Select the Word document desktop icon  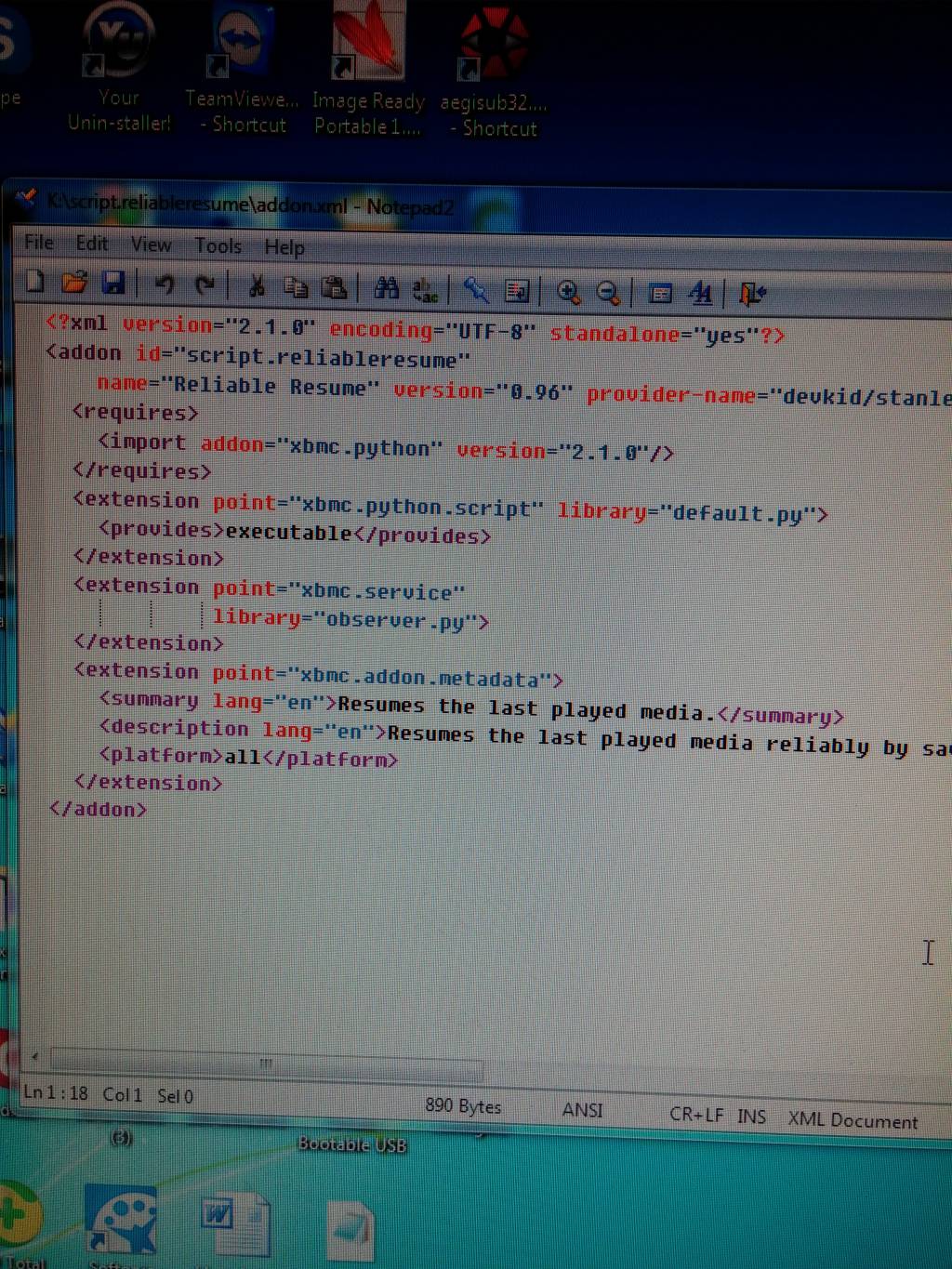(235, 1225)
